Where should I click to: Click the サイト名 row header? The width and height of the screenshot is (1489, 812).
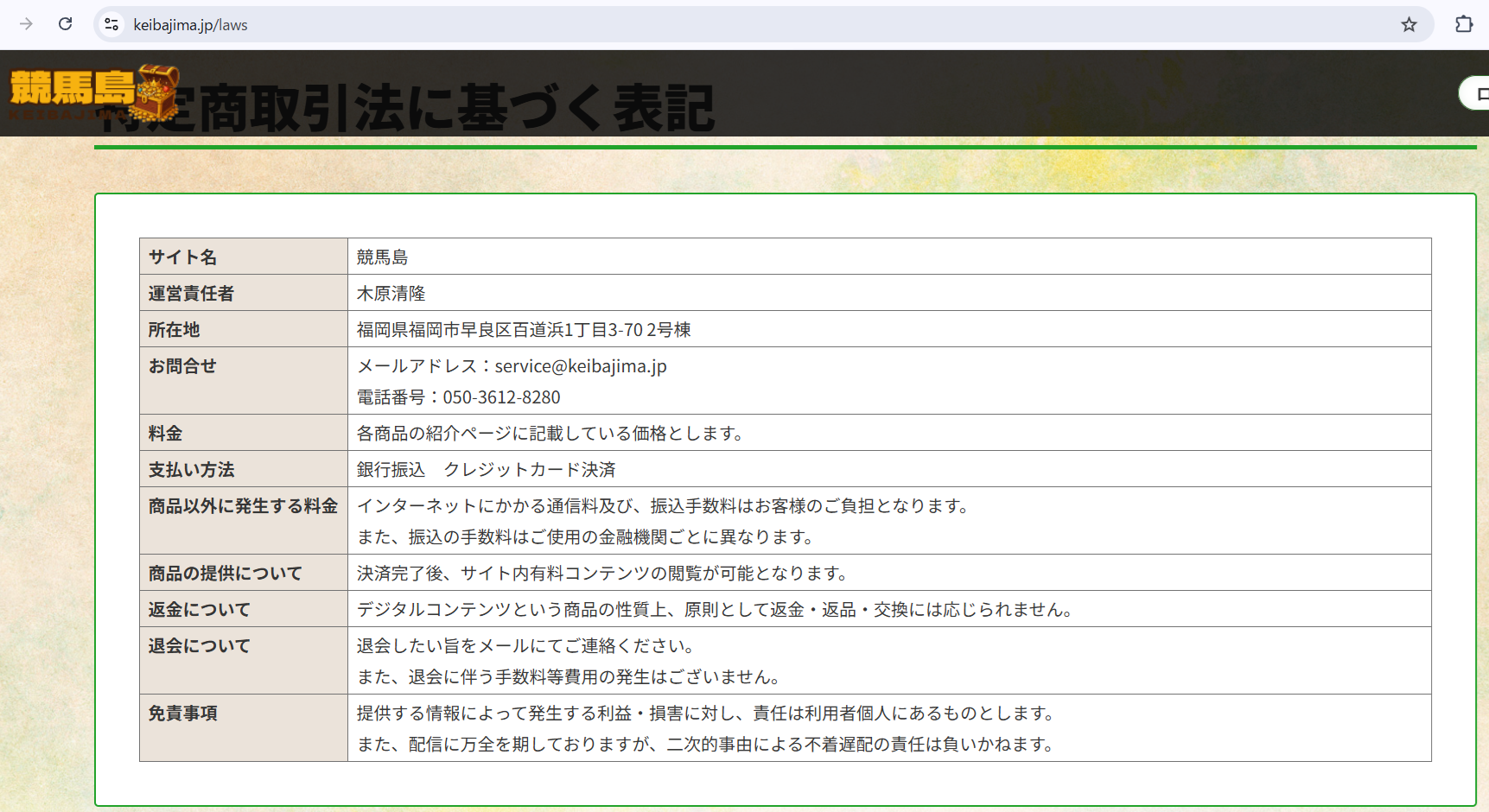pos(182,257)
